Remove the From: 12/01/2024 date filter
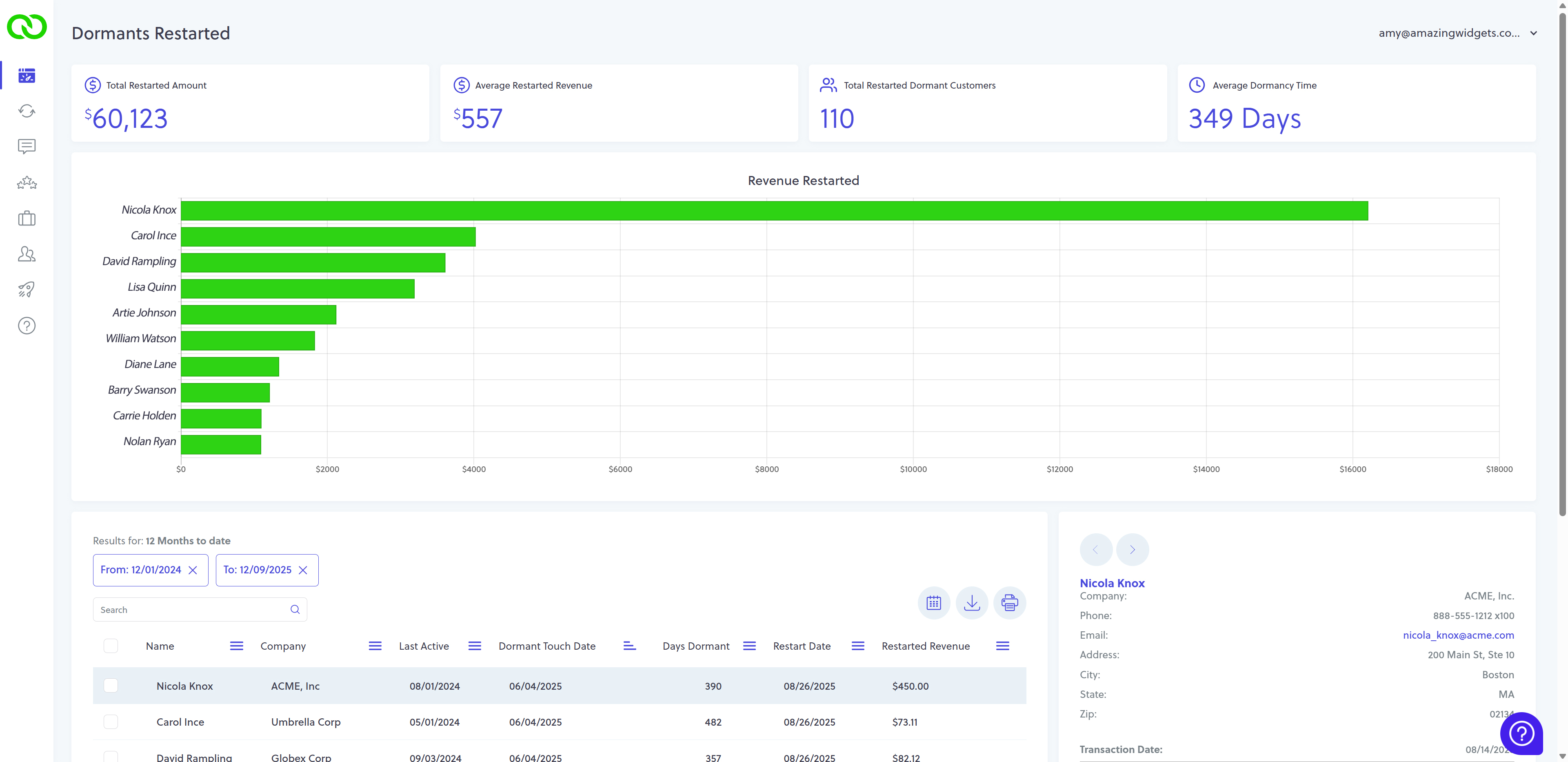The width and height of the screenshot is (1568, 762). tap(193, 570)
